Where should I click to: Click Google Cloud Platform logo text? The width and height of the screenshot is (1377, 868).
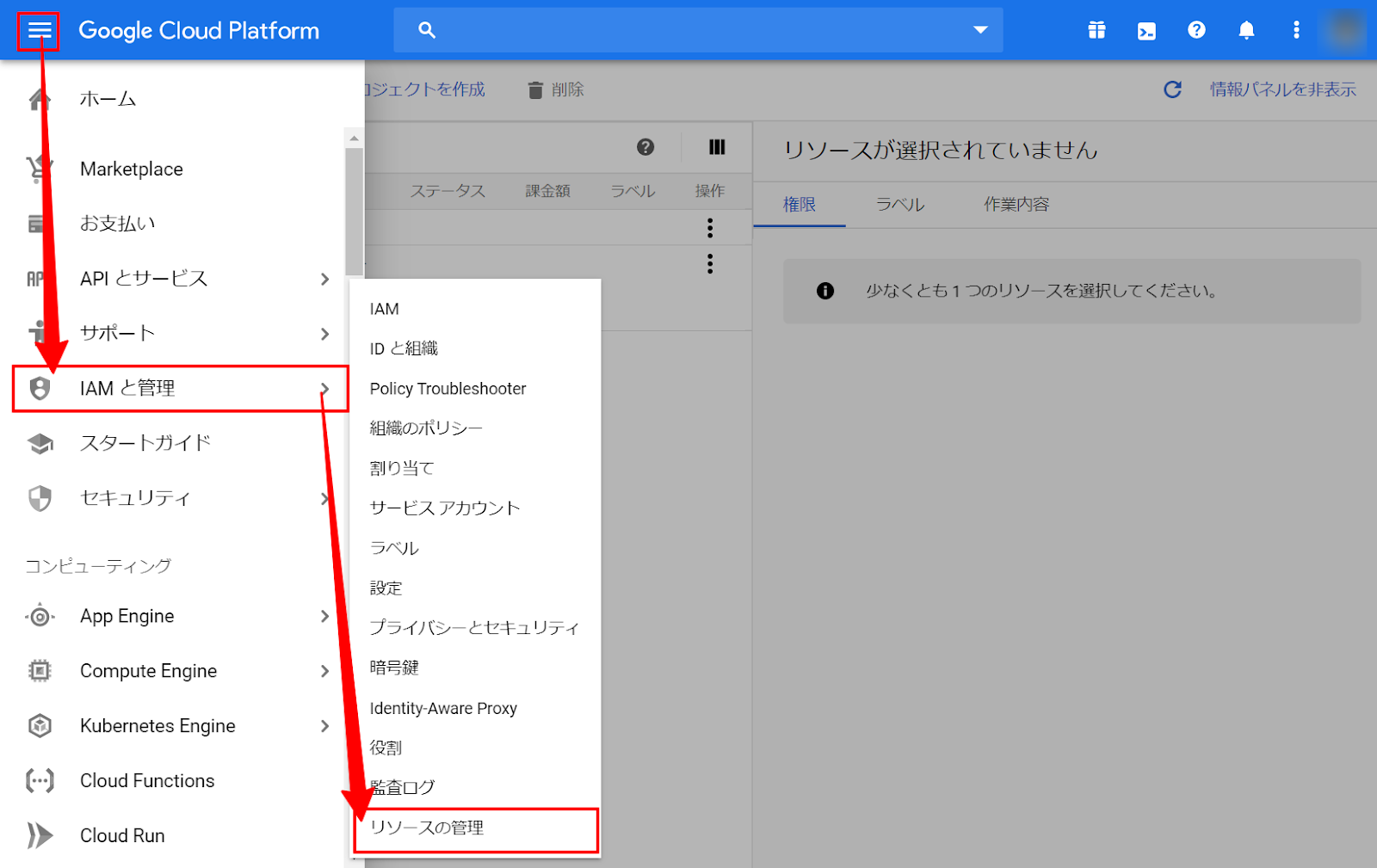click(x=199, y=31)
